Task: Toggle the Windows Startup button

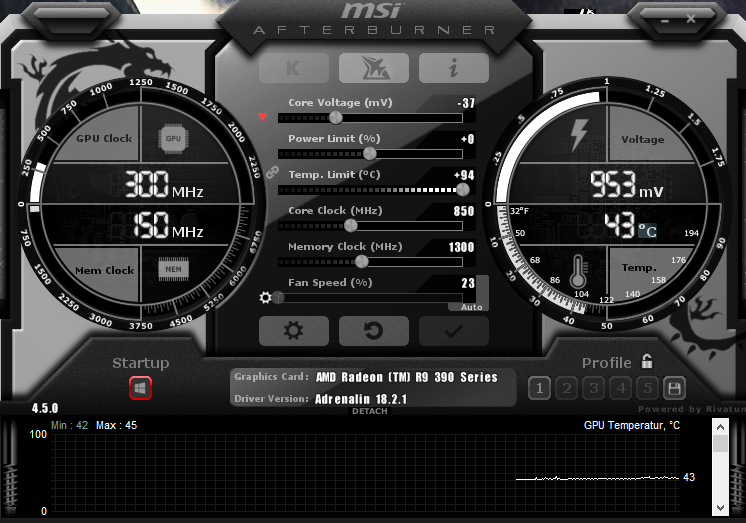Action: (x=140, y=388)
